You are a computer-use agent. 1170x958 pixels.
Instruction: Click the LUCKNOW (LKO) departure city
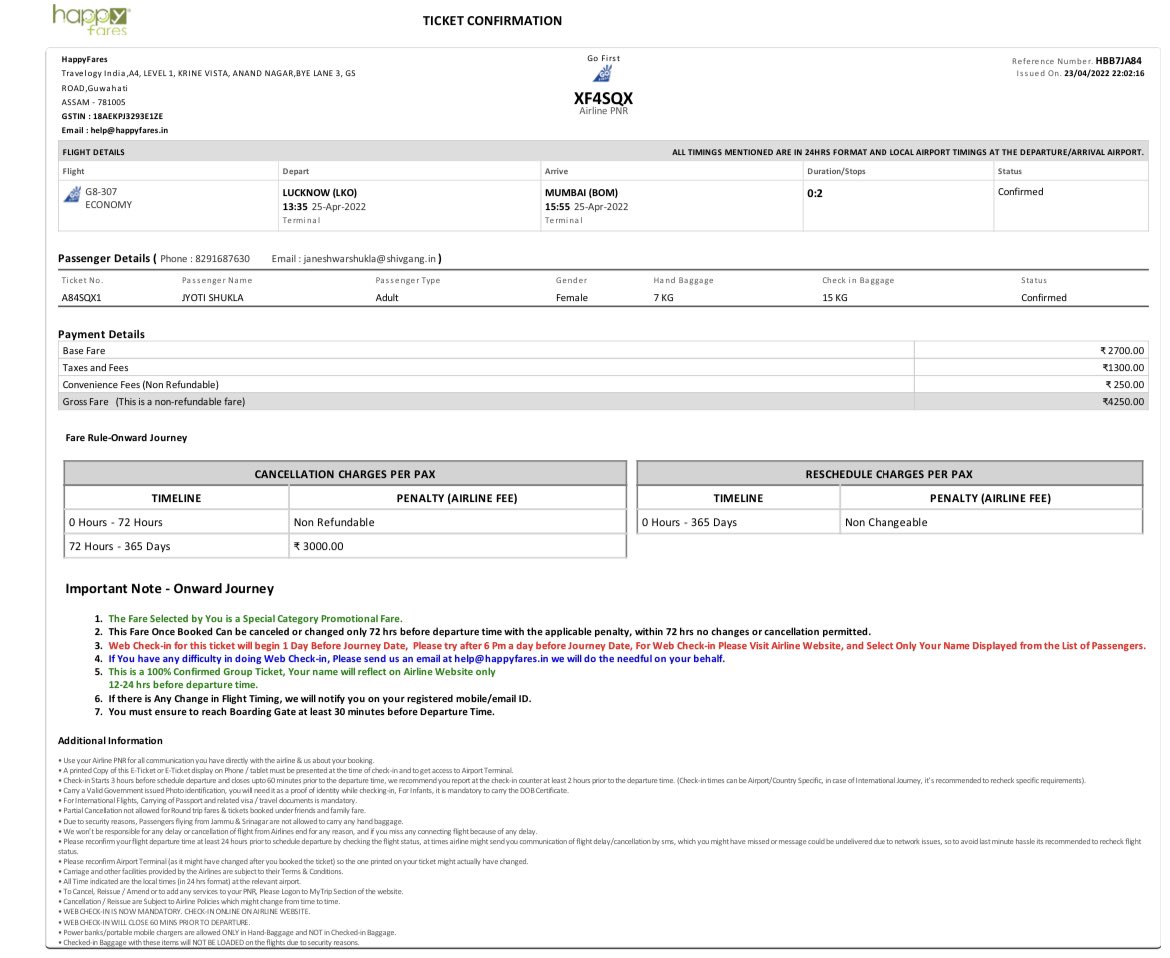[x=319, y=192]
